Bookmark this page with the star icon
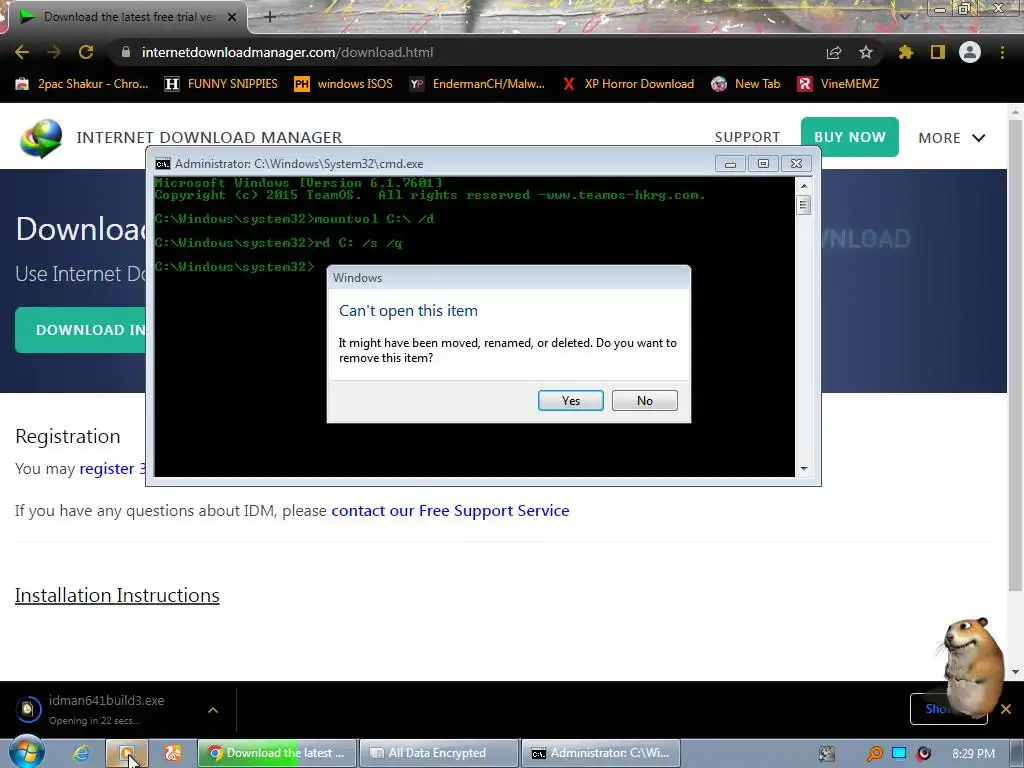The height and width of the screenshot is (768, 1024). coord(866,52)
